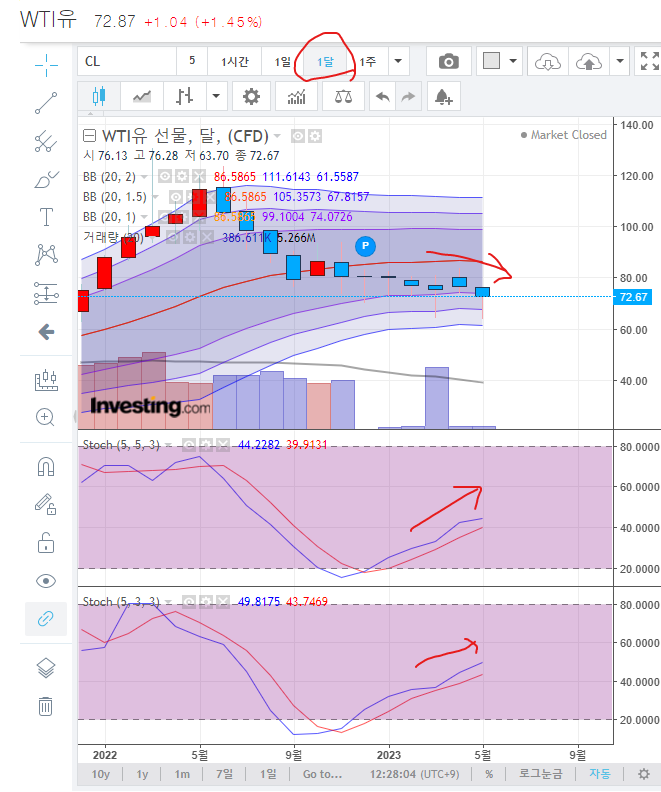This screenshot has height=792, width=661.
Task: Select the crosshair cursor tool
Action: (x=46, y=65)
